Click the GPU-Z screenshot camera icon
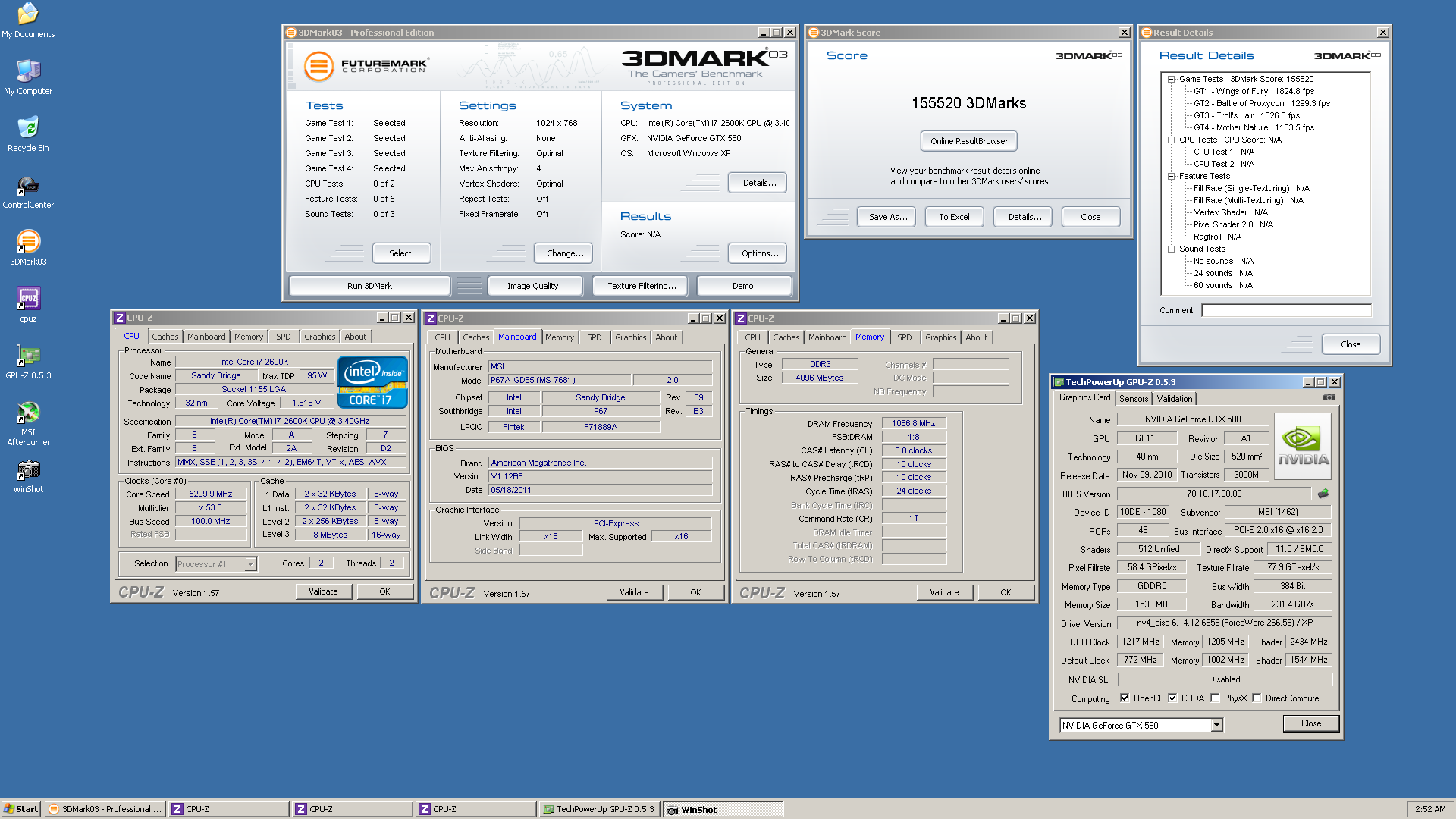Screen dimensions: 1456x819 point(1329,397)
